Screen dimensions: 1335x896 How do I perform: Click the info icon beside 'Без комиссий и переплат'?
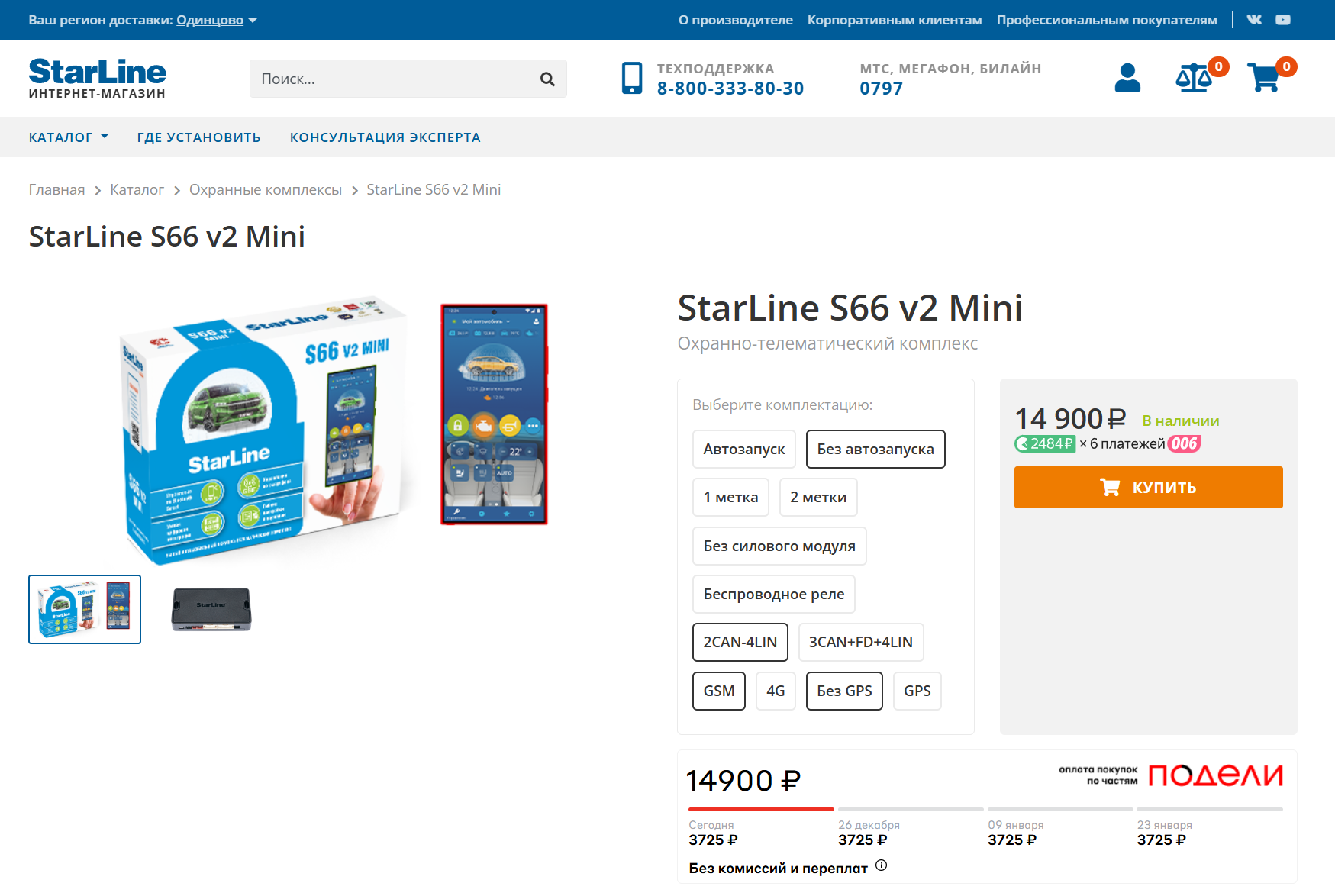click(882, 865)
